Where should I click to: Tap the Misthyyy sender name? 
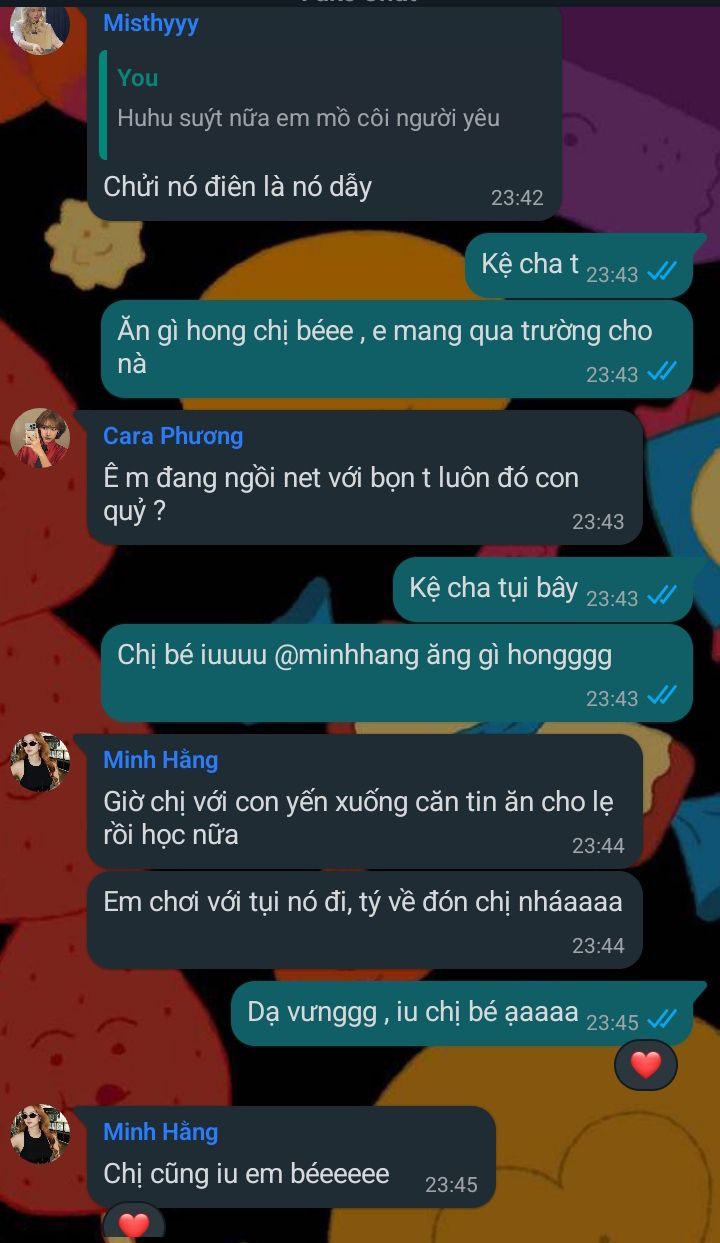pyautogui.click(x=151, y=23)
